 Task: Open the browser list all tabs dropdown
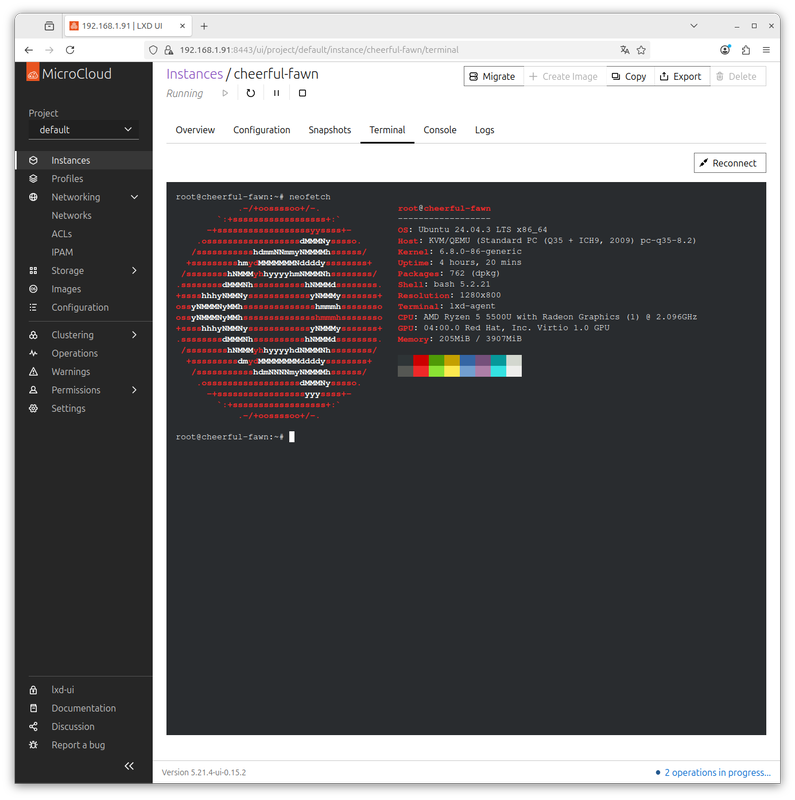(x=693, y=26)
